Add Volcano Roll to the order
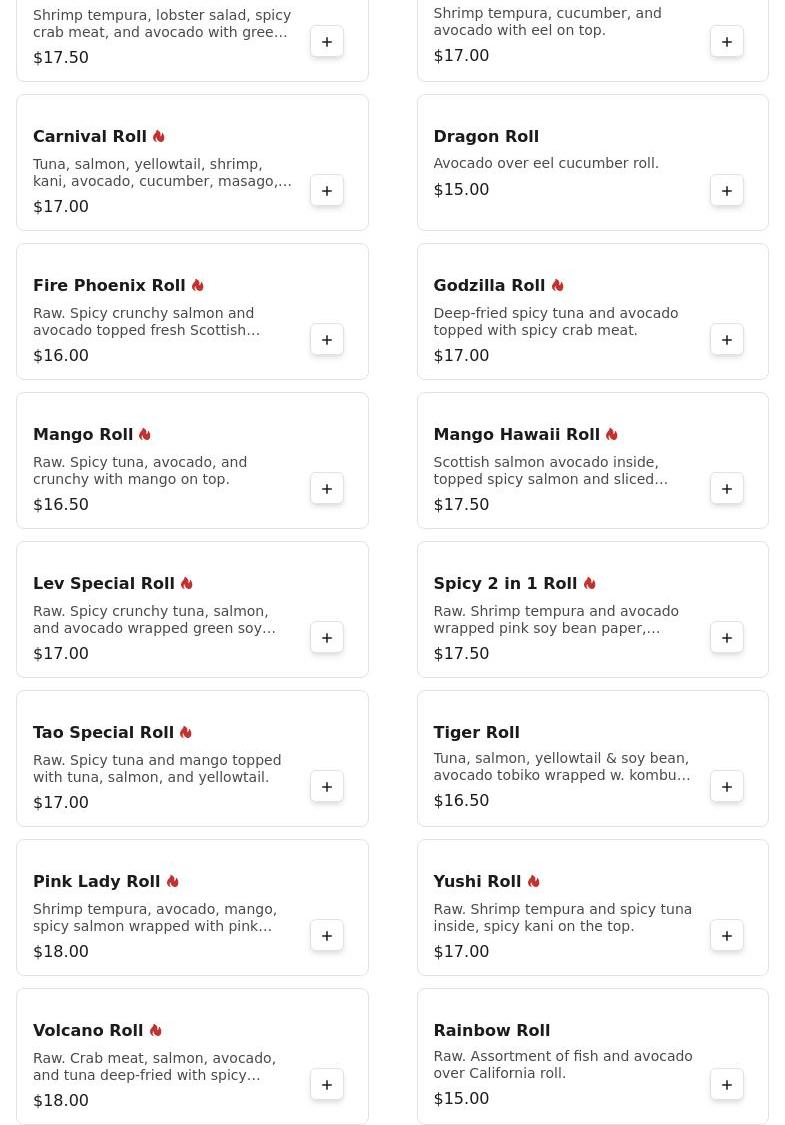Screen dimensions: 785x1125 [327, 1085]
